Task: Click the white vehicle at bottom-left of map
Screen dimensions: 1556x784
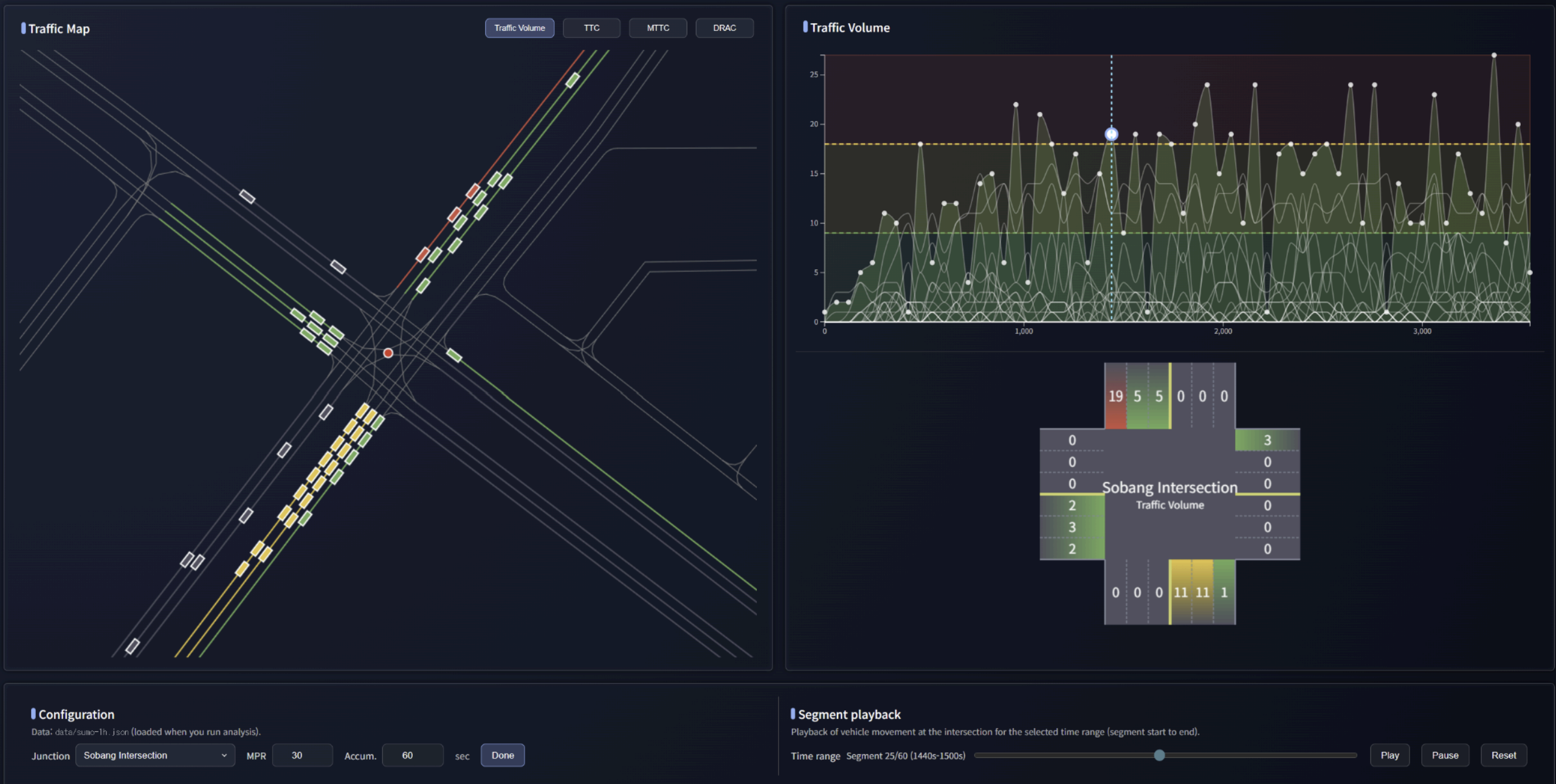Action: pos(133,646)
